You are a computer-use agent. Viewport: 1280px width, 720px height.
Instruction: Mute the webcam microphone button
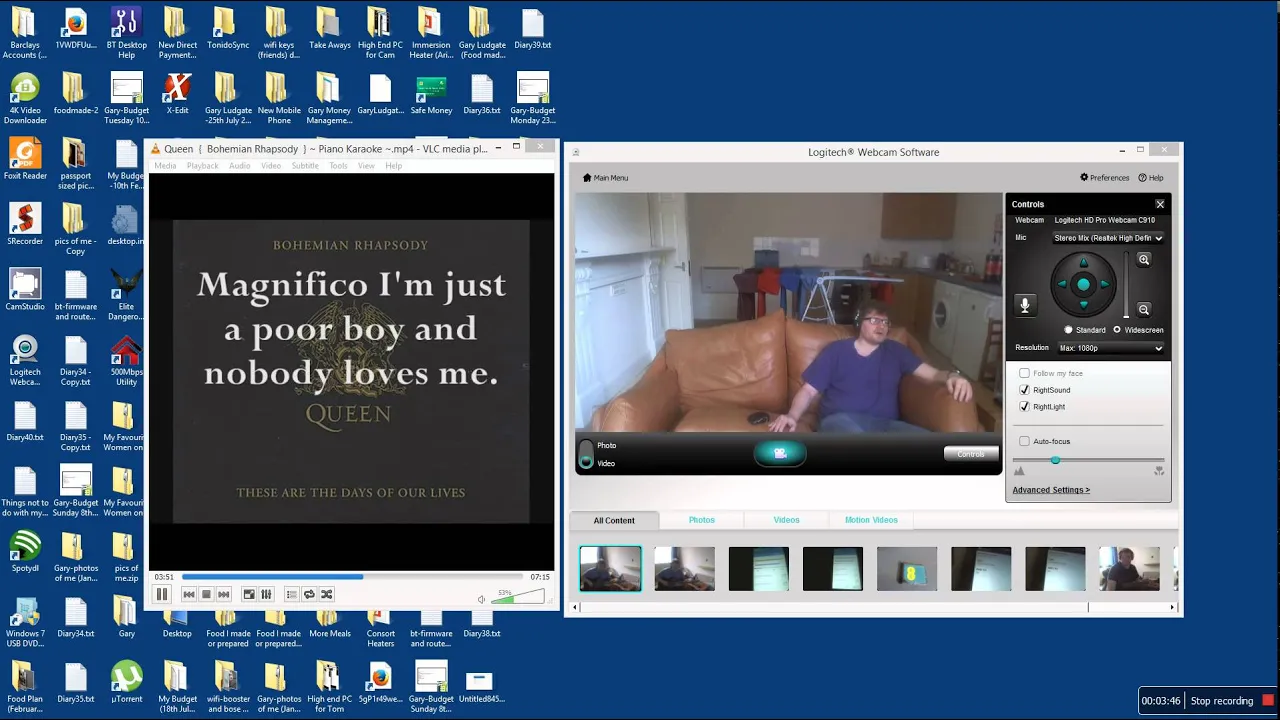[1024, 305]
